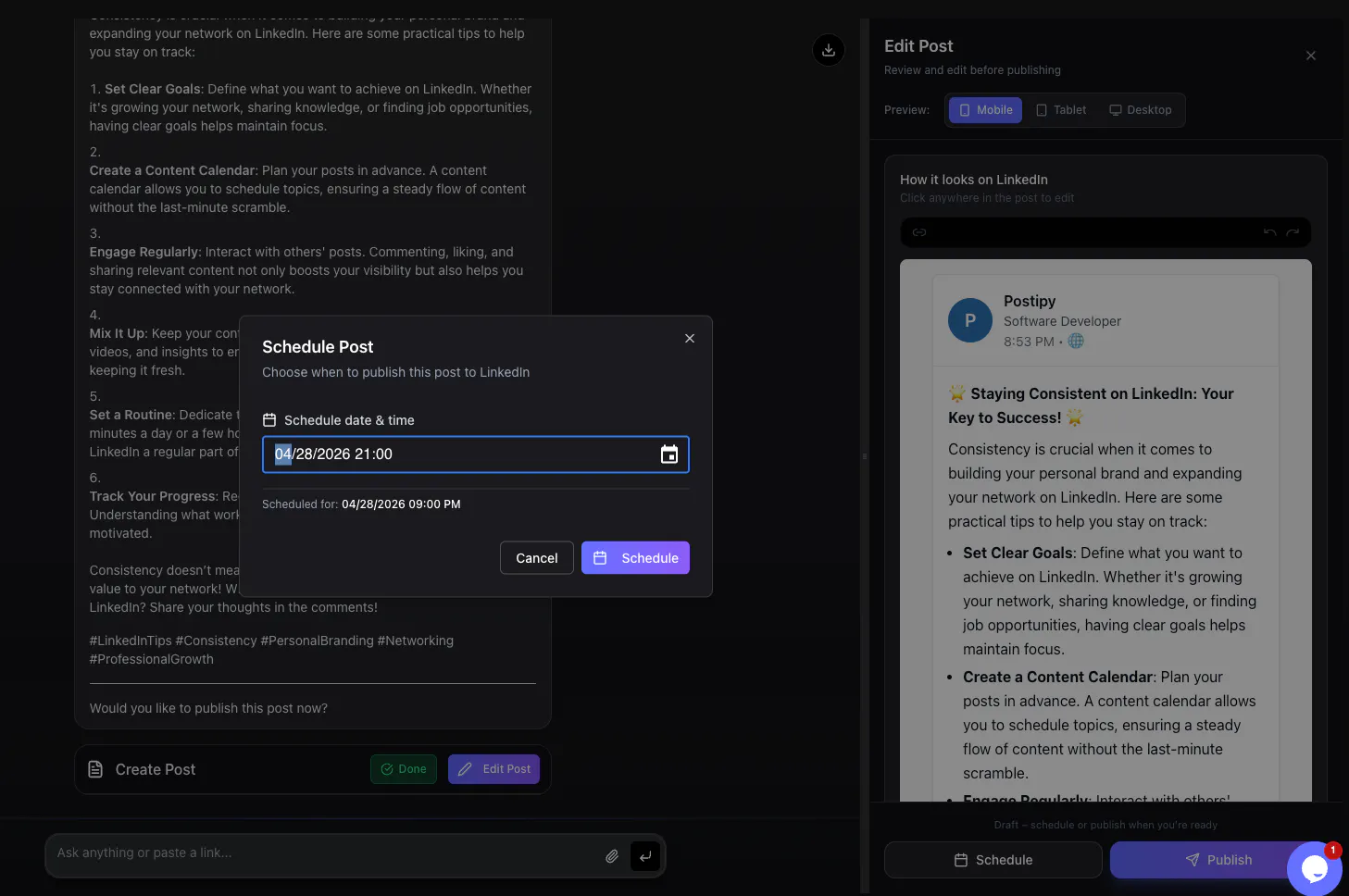1349x896 pixels.
Task: Confirm with the purple Schedule button in the dialog
Action: [x=635, y=558]
